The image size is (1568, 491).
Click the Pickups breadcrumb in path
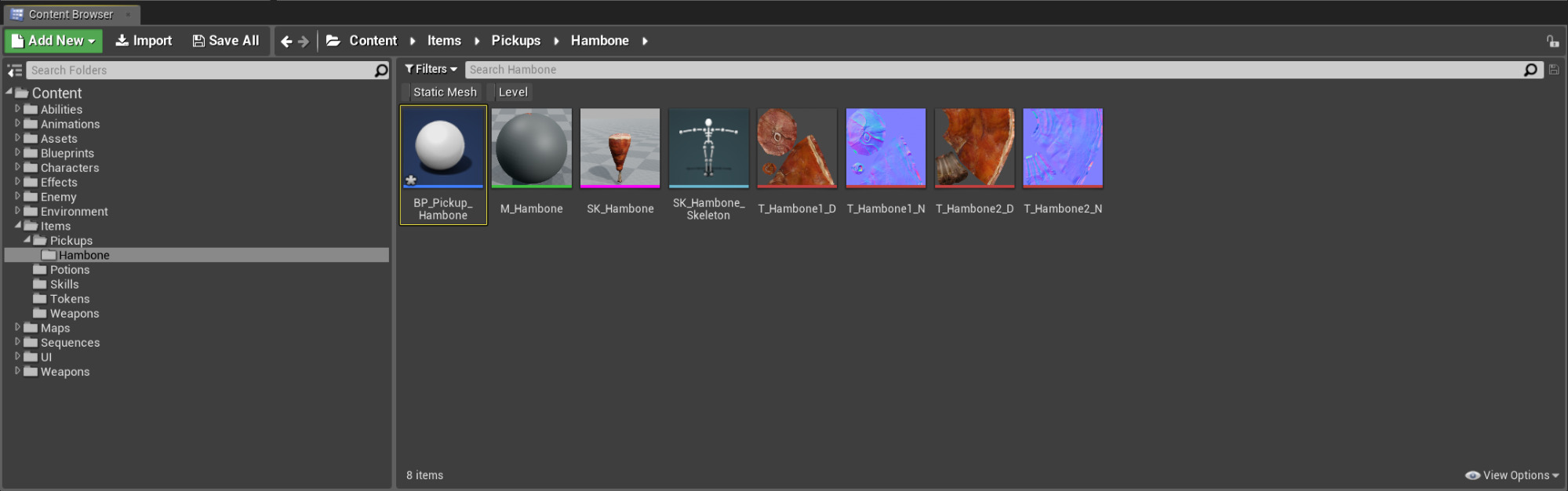(x=515, y=41)
